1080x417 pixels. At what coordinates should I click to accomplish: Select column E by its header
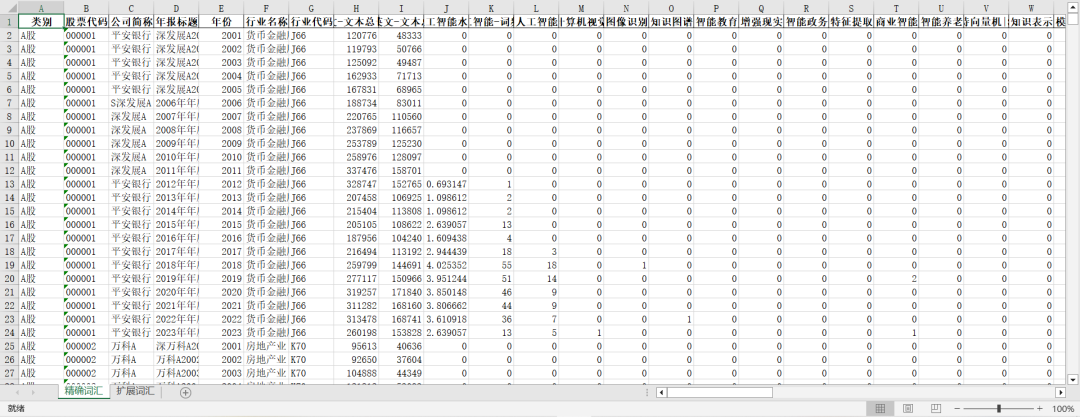(221, 8)
